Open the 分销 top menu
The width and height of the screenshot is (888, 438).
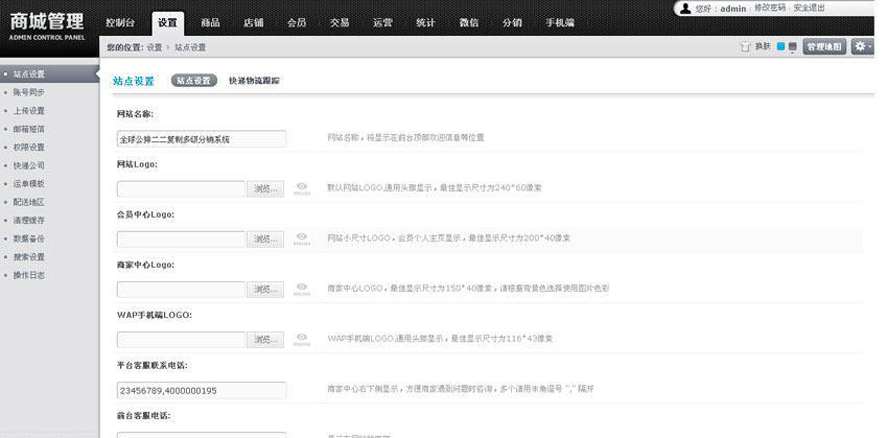click(512, 23)
